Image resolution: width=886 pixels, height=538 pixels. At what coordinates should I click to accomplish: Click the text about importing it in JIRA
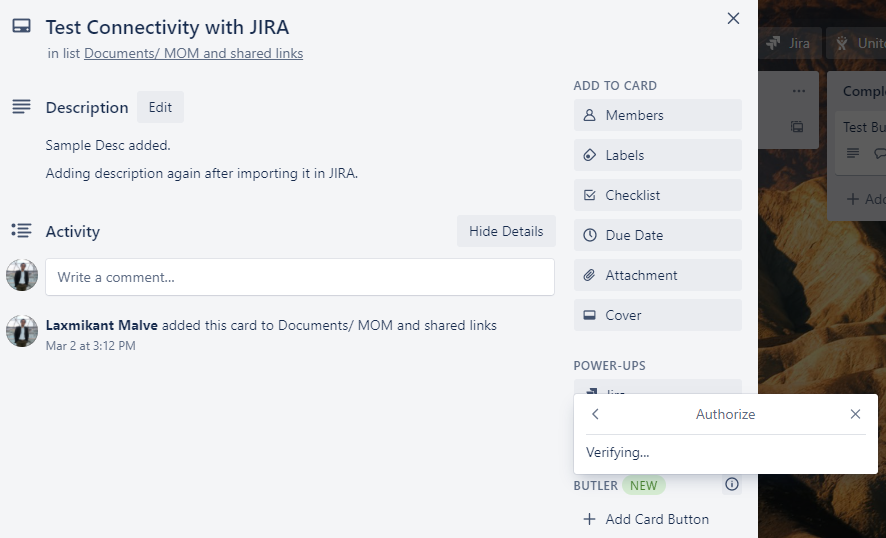[202, 173]
